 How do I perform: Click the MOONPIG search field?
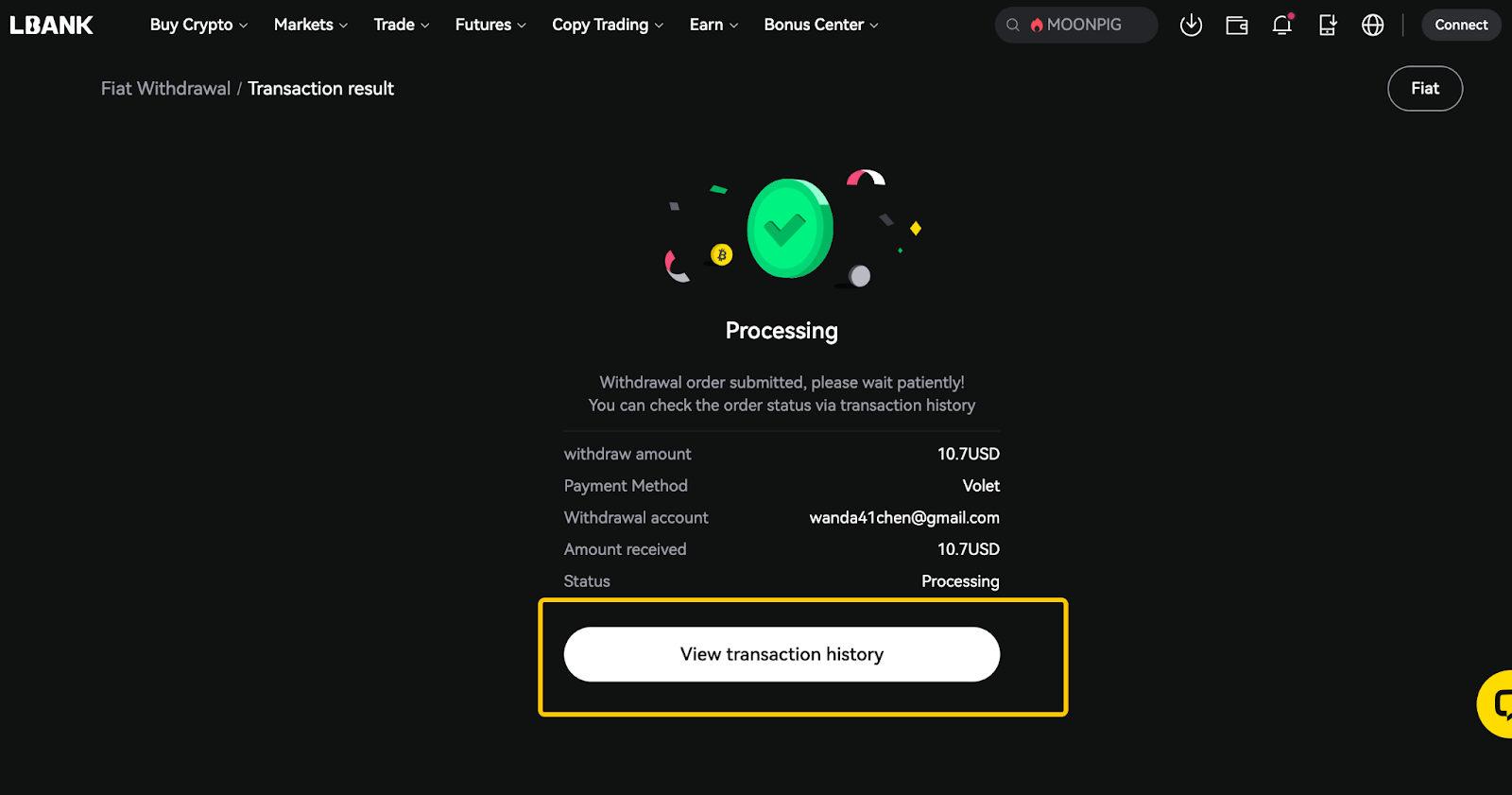click(1076, 26)
